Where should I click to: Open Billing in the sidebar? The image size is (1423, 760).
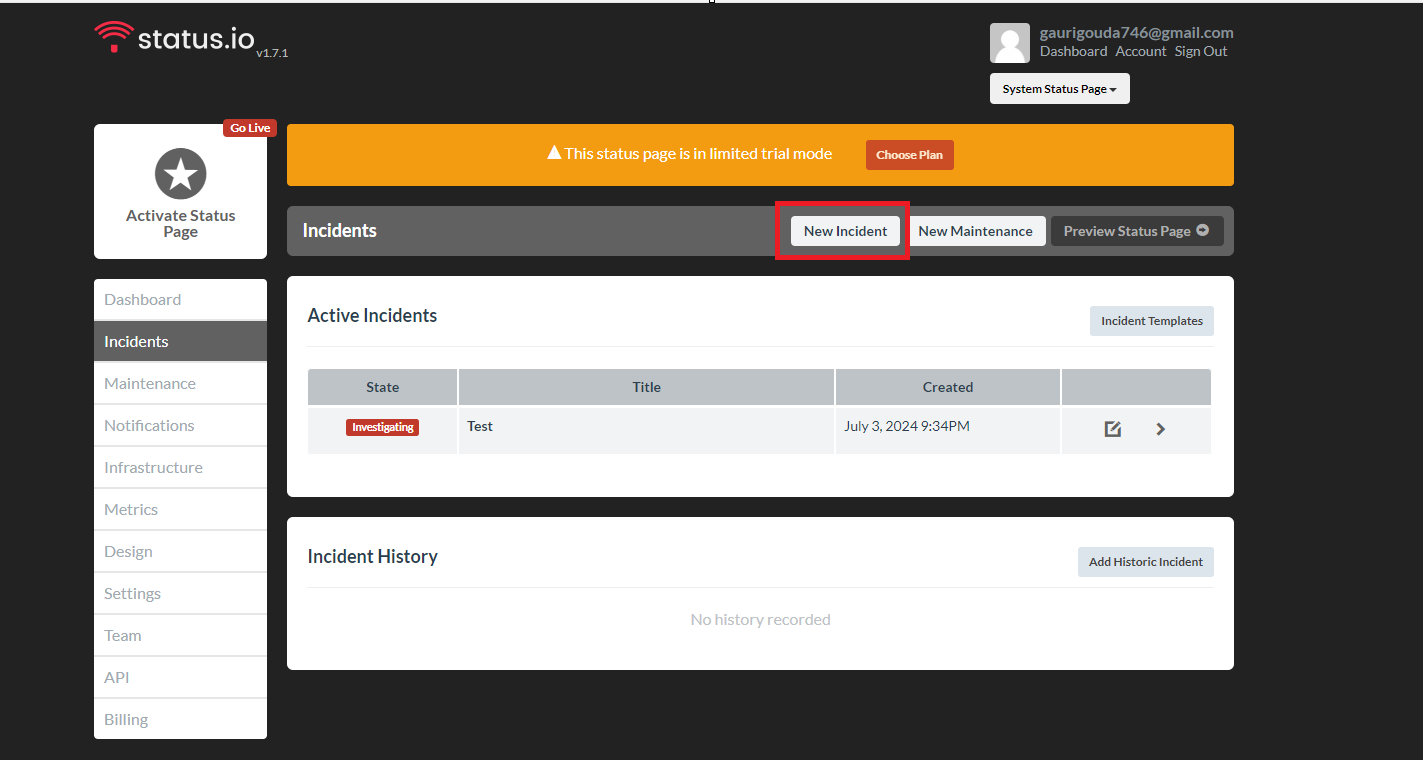125,718
